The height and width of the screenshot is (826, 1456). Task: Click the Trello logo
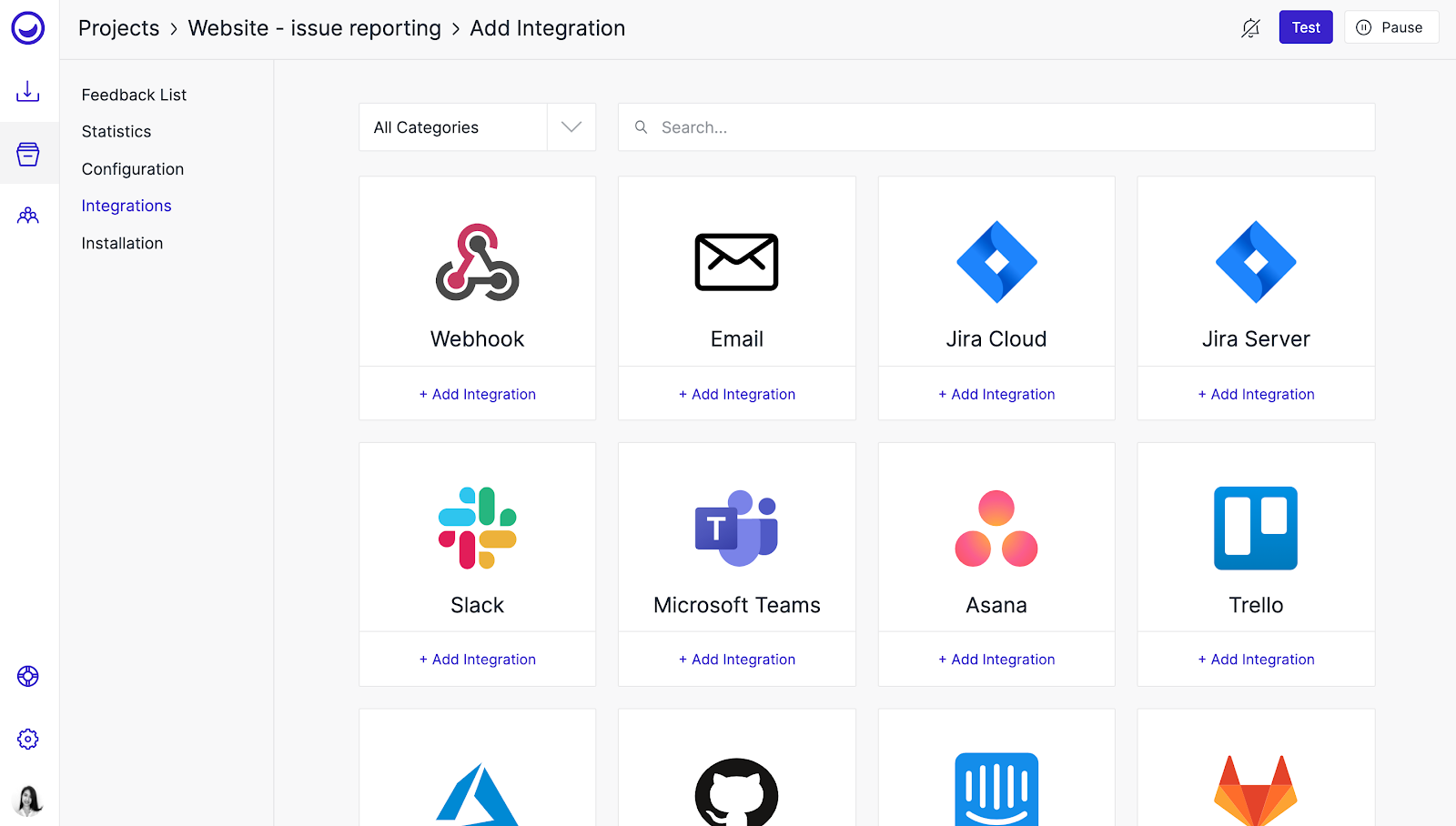1256,528
